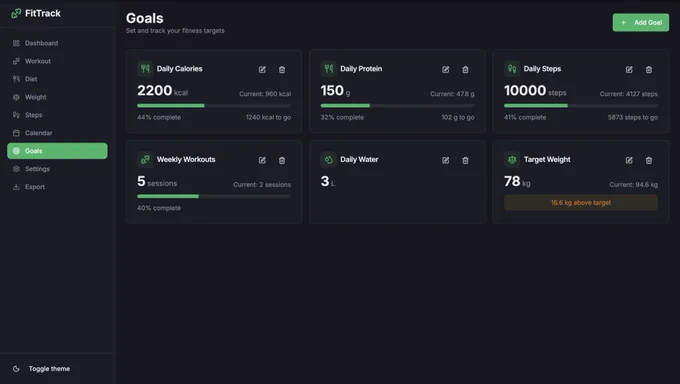The image size is (680, 384).
Task: Edit the Daily Steps goal
Action: click(x=629, y=69)
